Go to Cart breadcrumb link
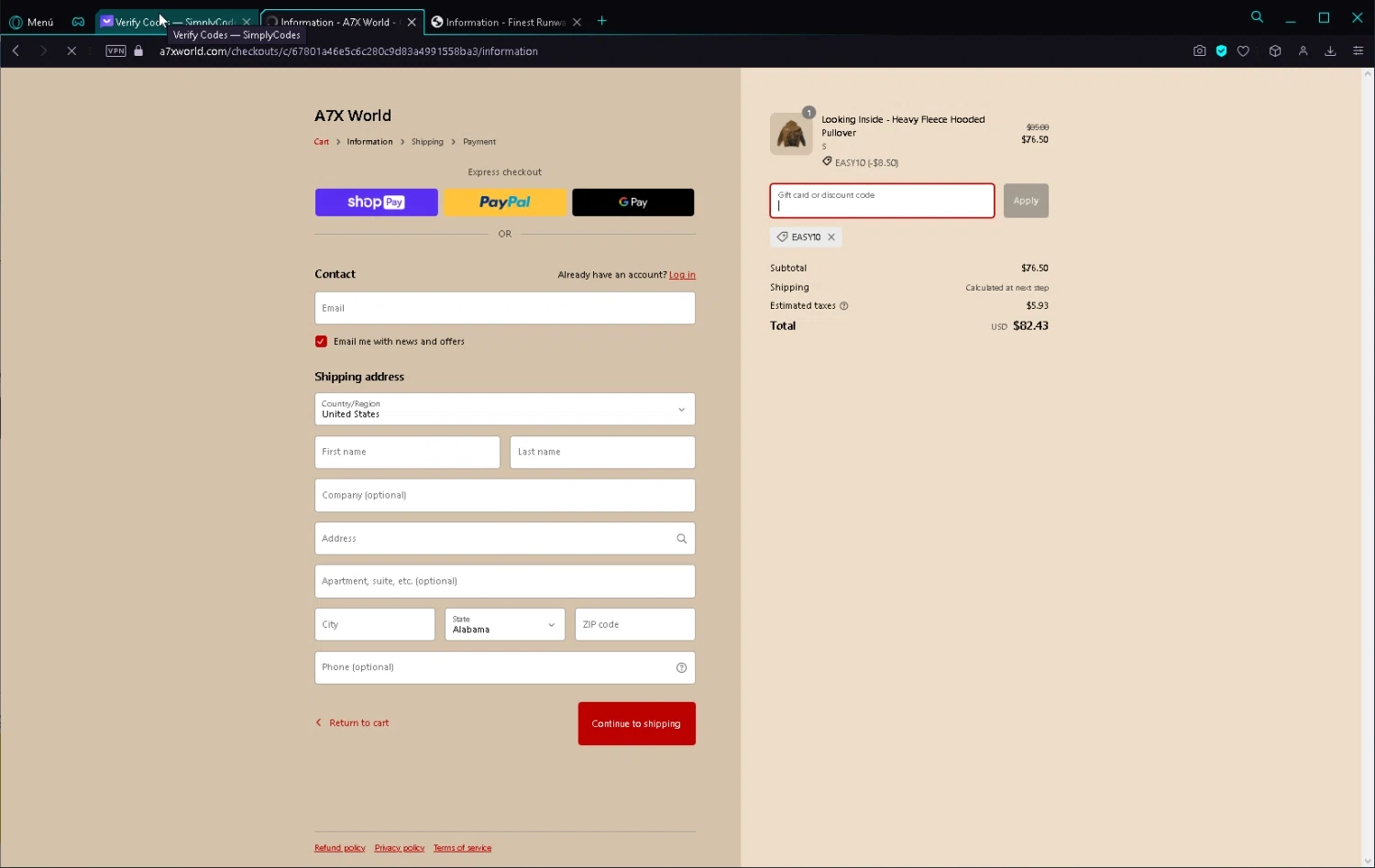The height and width of the screenshot is (868, 1375). (322, 142)
